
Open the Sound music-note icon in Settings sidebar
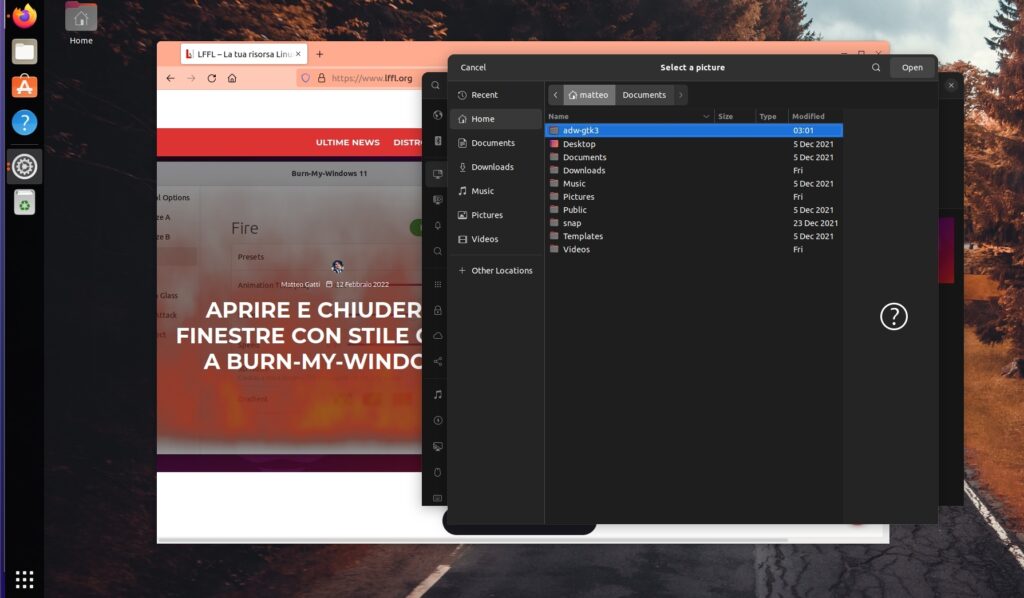[x=438, y=394]
